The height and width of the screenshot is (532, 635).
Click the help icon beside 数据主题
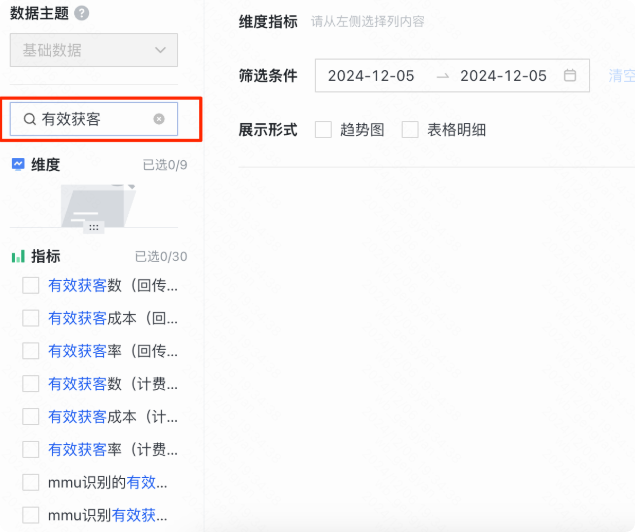click(81, 13)
